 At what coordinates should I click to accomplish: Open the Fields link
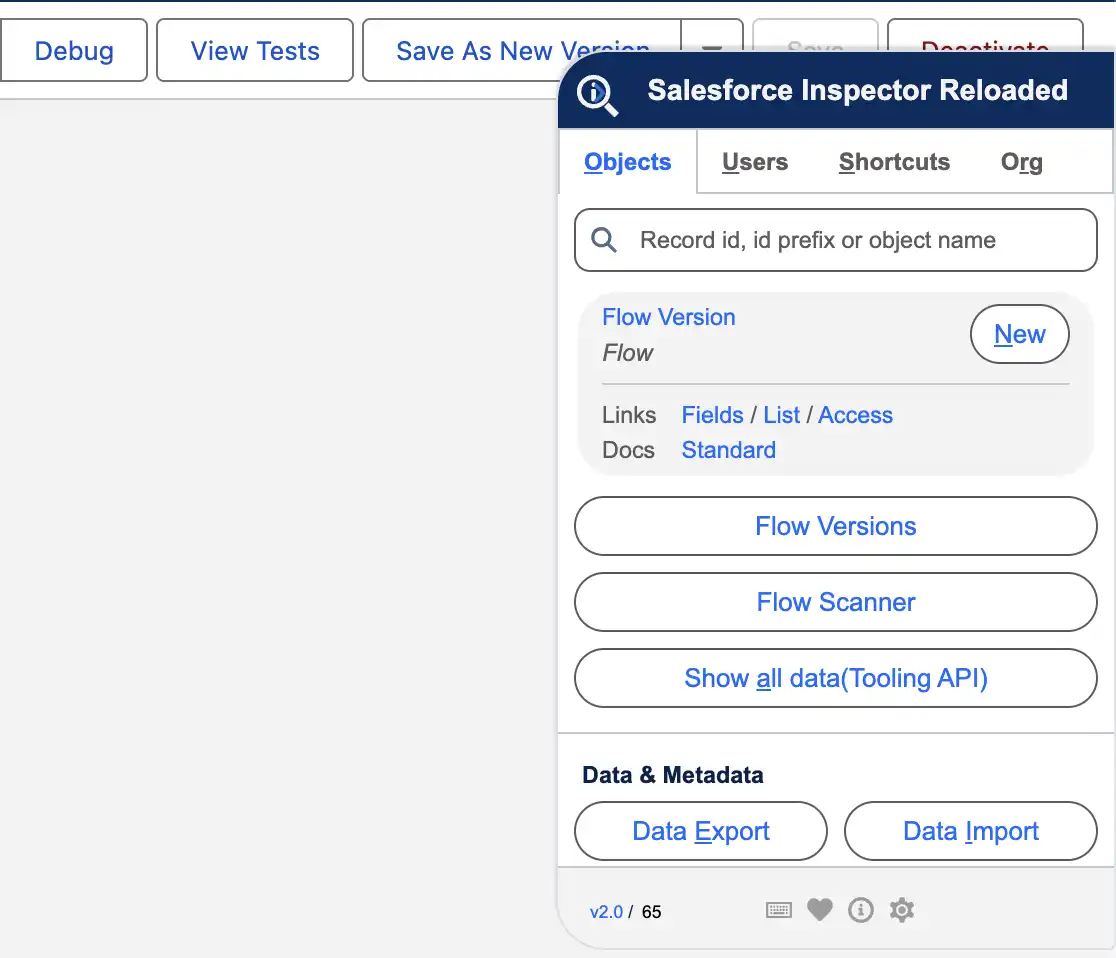pos(712,415)
